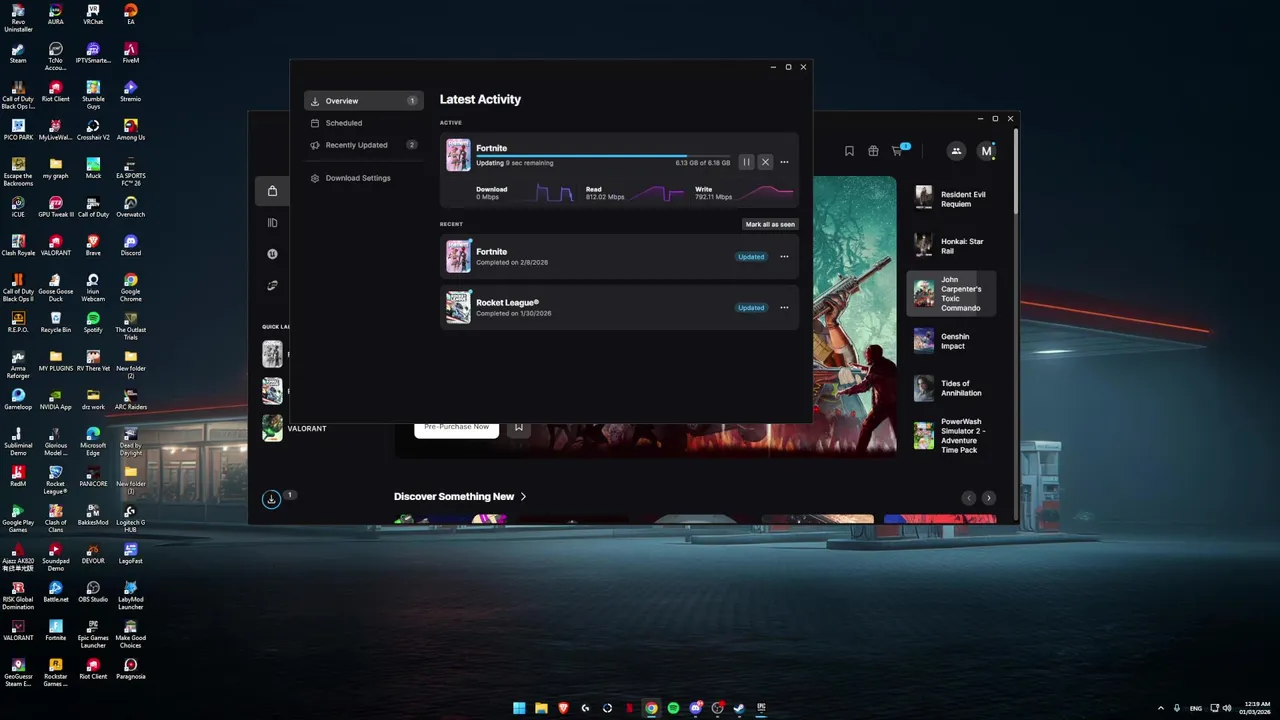1280x720 pixels.
Task: Open NVIDIA App desktop shortcut
Action: (x=55, y=400)
